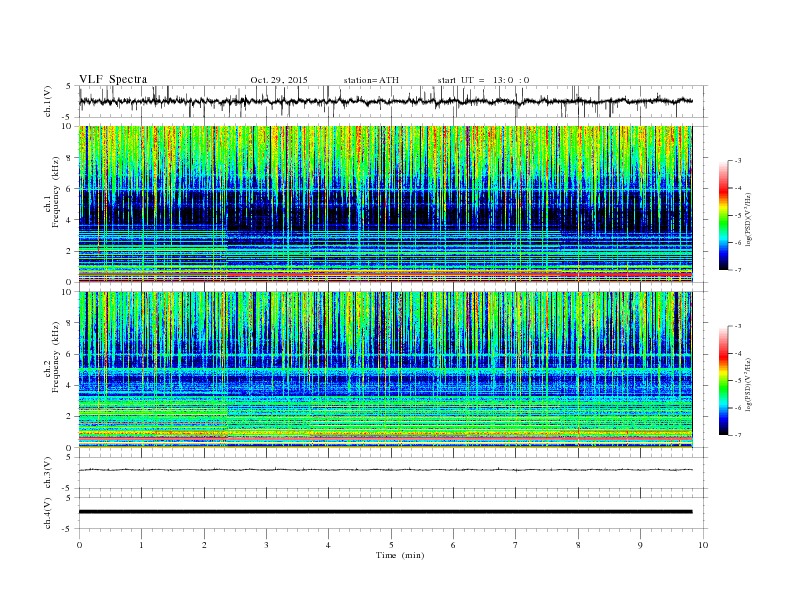Click the "-7" tick on ch.2 colorbar
Viewport: 792px width, 612px height.
coord(737,435)
